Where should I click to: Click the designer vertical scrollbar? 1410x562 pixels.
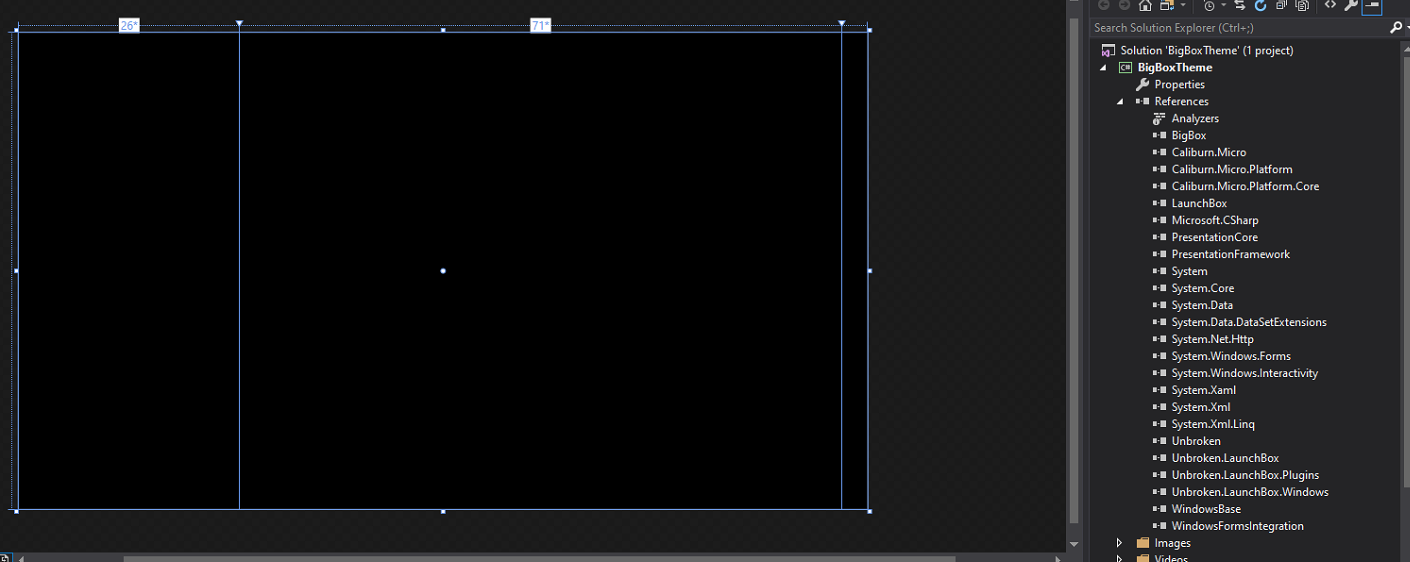(x=1074, y=270)
